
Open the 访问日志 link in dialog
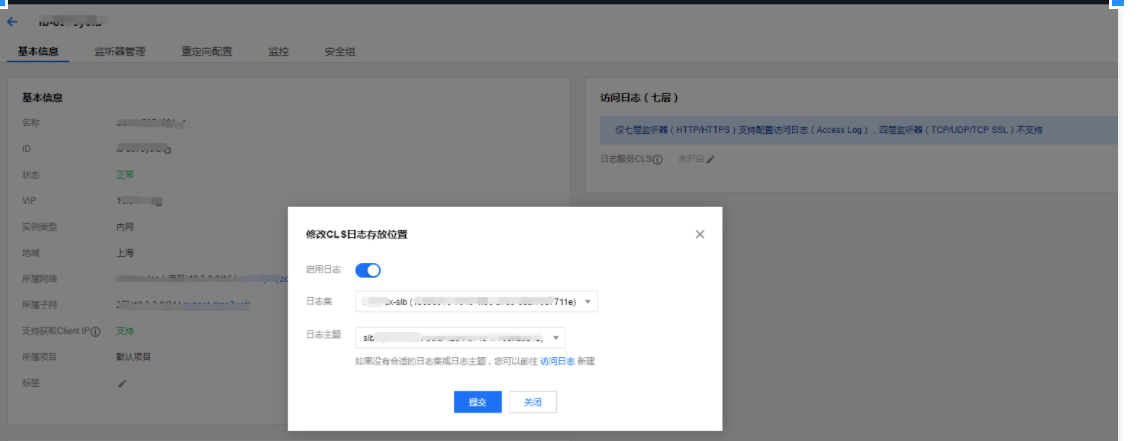click(x=558, y=361)
